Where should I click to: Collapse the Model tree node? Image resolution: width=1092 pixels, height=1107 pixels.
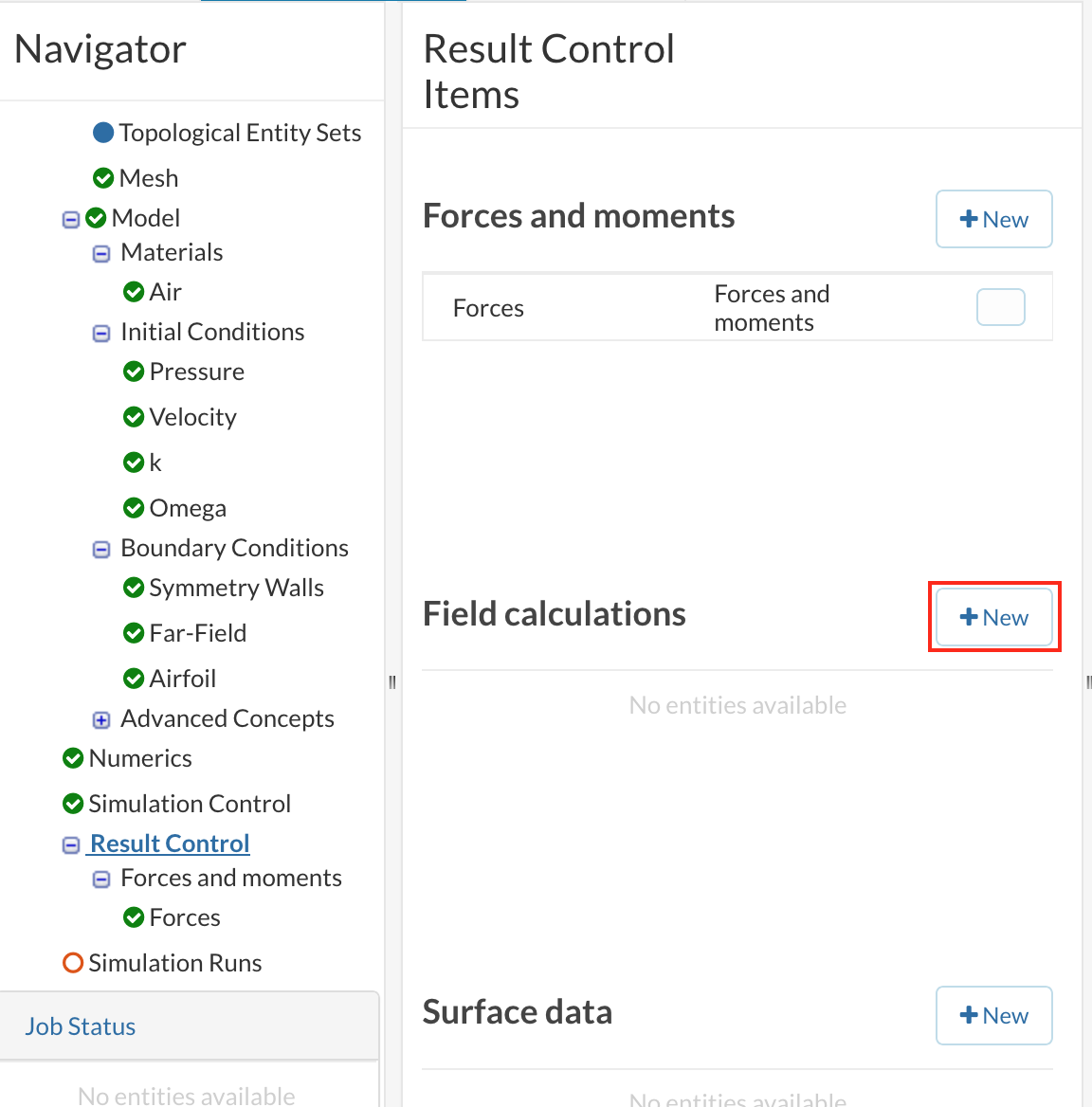(71, 219)
